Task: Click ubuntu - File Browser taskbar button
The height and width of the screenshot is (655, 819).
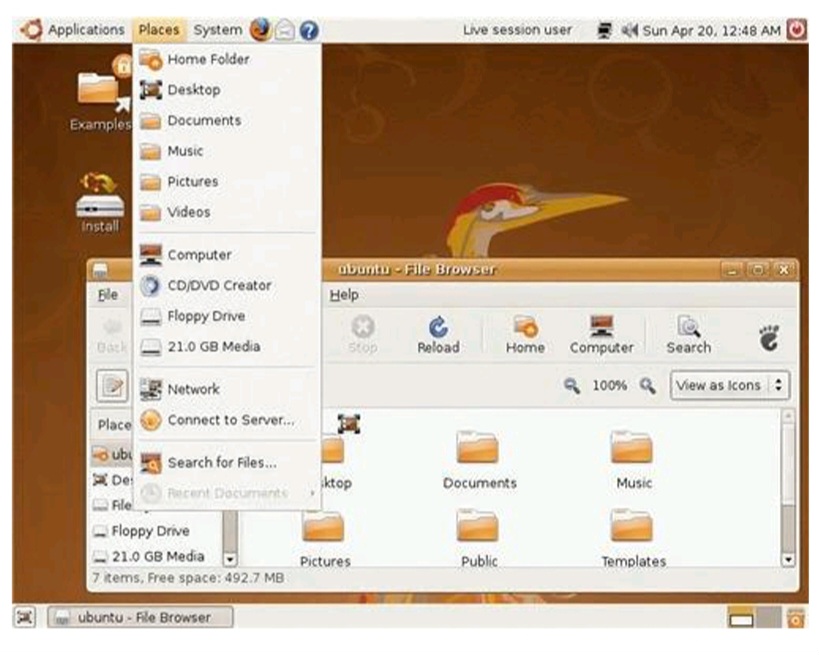Action: tap(140, 617)
